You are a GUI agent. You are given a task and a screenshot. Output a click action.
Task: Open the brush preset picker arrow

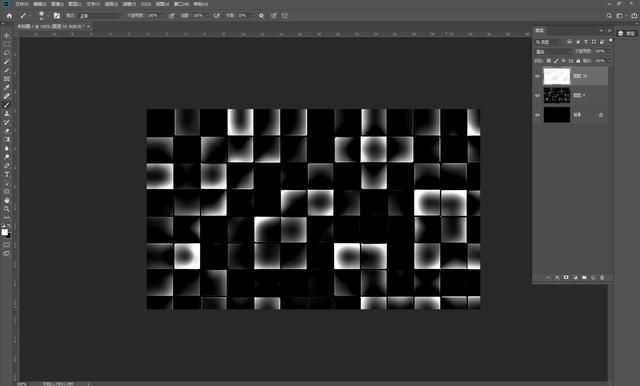coord(48,16)
